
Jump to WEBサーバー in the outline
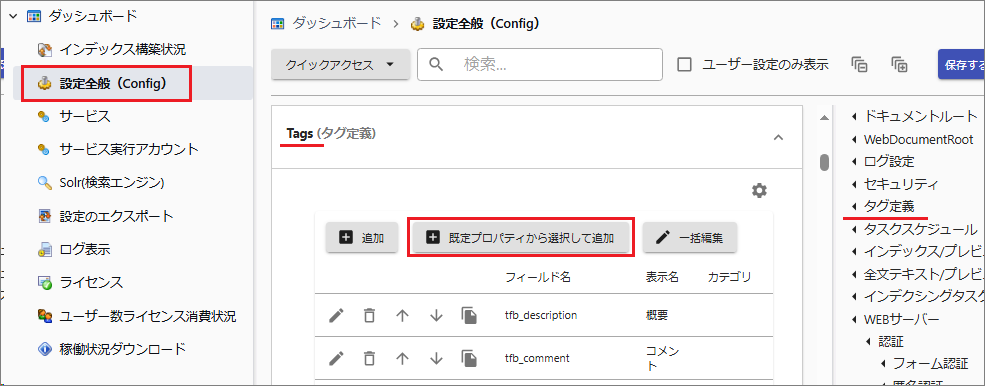[x=901, y=319]
